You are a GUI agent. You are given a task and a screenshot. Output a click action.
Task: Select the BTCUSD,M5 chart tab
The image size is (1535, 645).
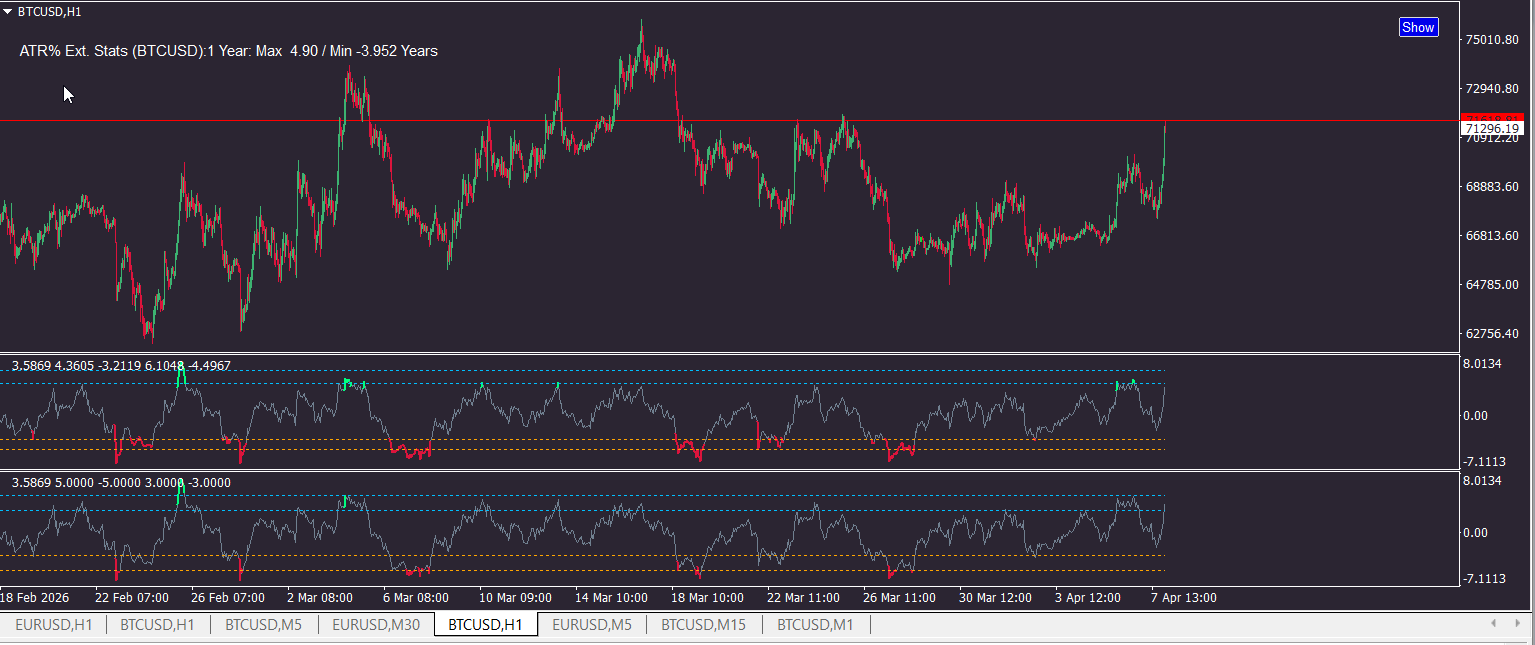point(263,625)
